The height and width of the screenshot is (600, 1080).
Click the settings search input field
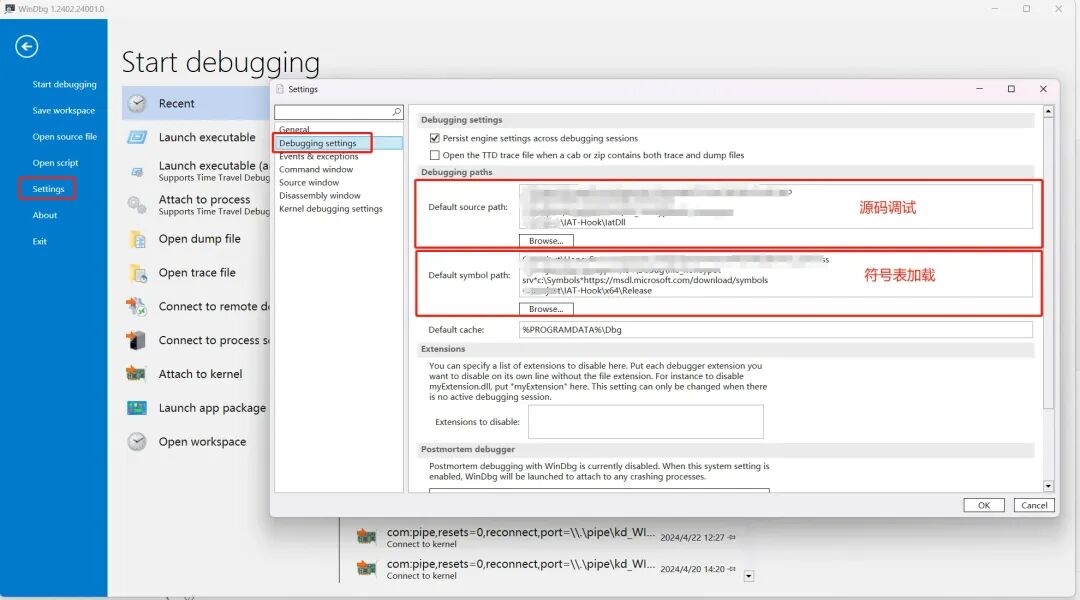tap(333, 112)
